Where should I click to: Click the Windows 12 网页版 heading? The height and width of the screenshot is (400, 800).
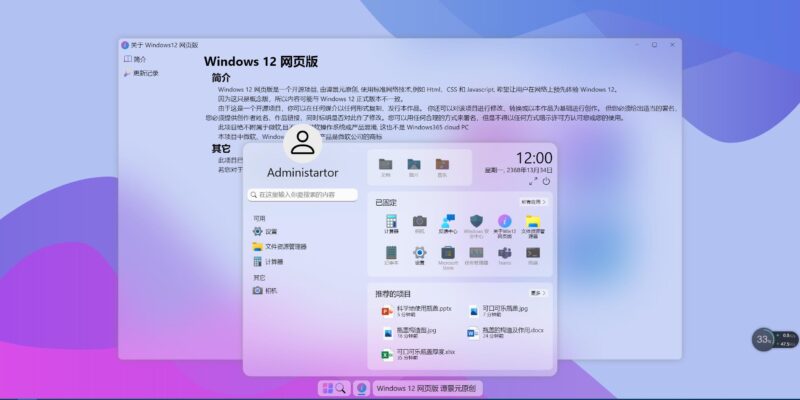click(261, 62)
